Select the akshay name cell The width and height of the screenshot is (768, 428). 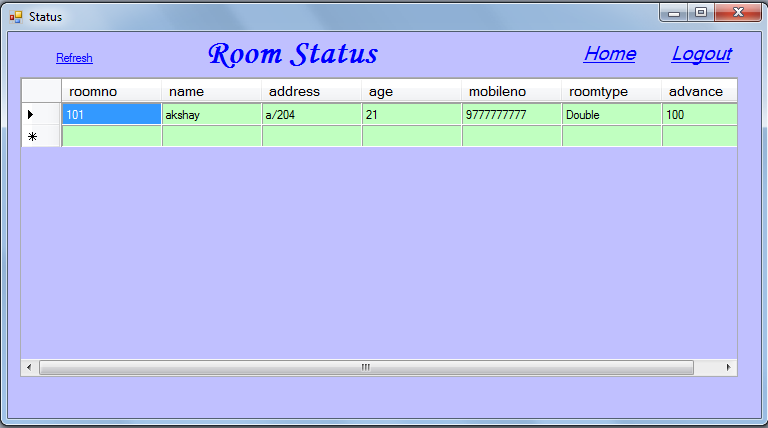(x=211, y=115)
